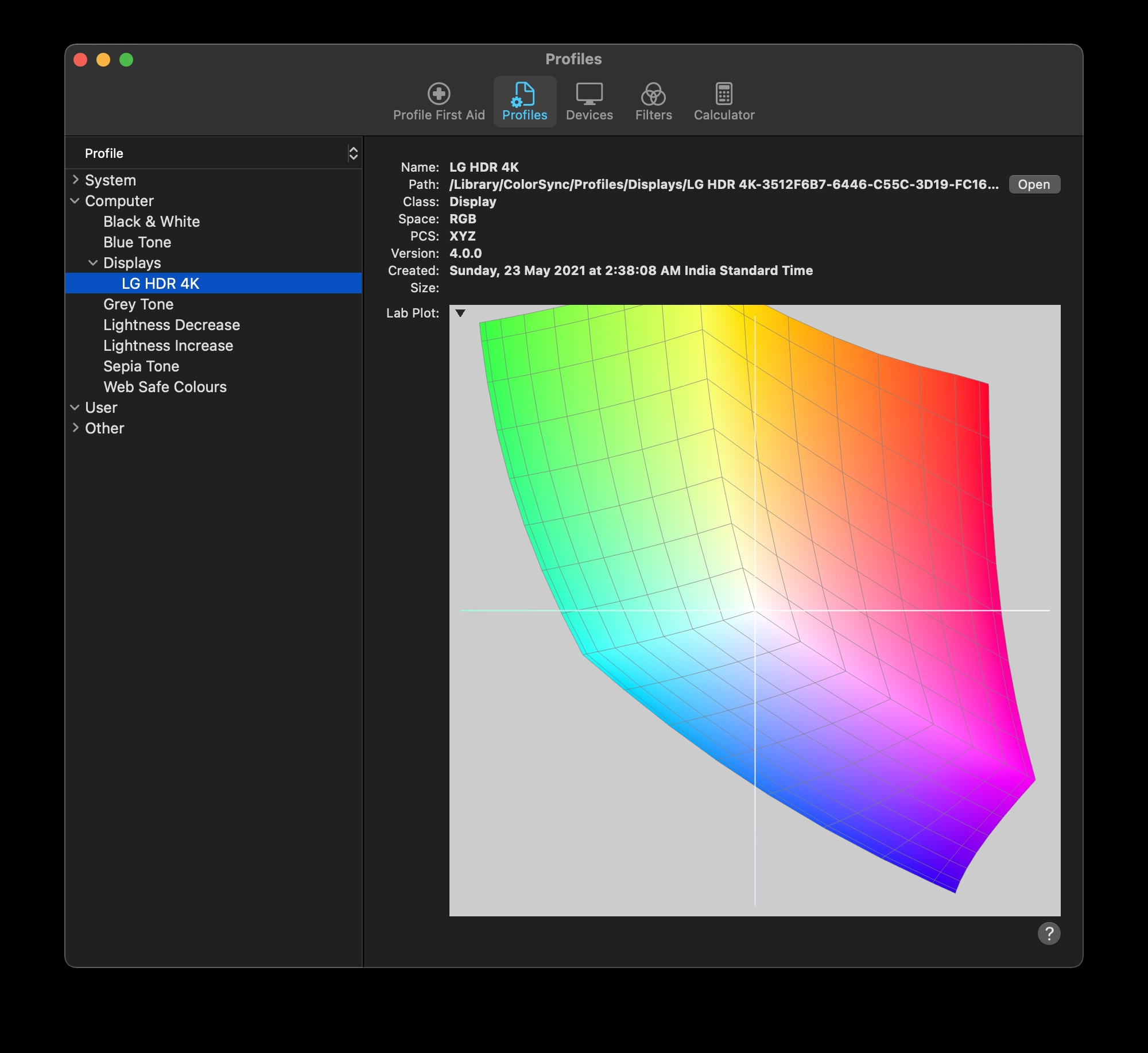Click the green zoom window button

126,60
